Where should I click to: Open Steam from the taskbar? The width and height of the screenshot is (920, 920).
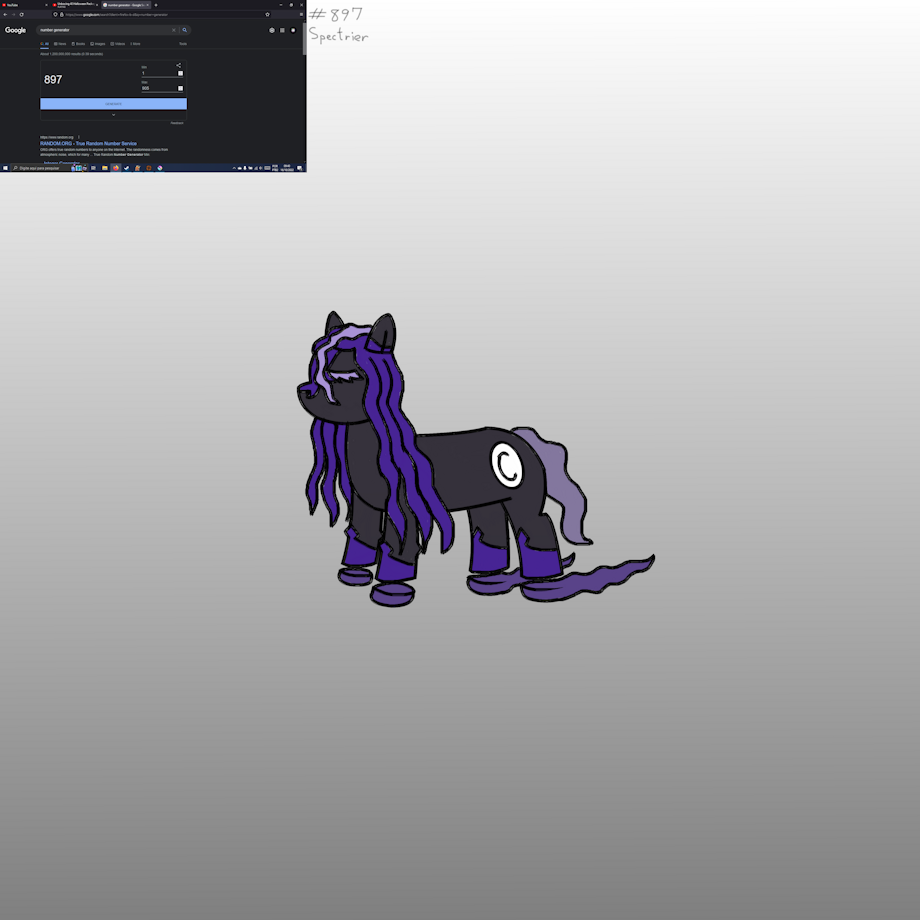[126, 168]
